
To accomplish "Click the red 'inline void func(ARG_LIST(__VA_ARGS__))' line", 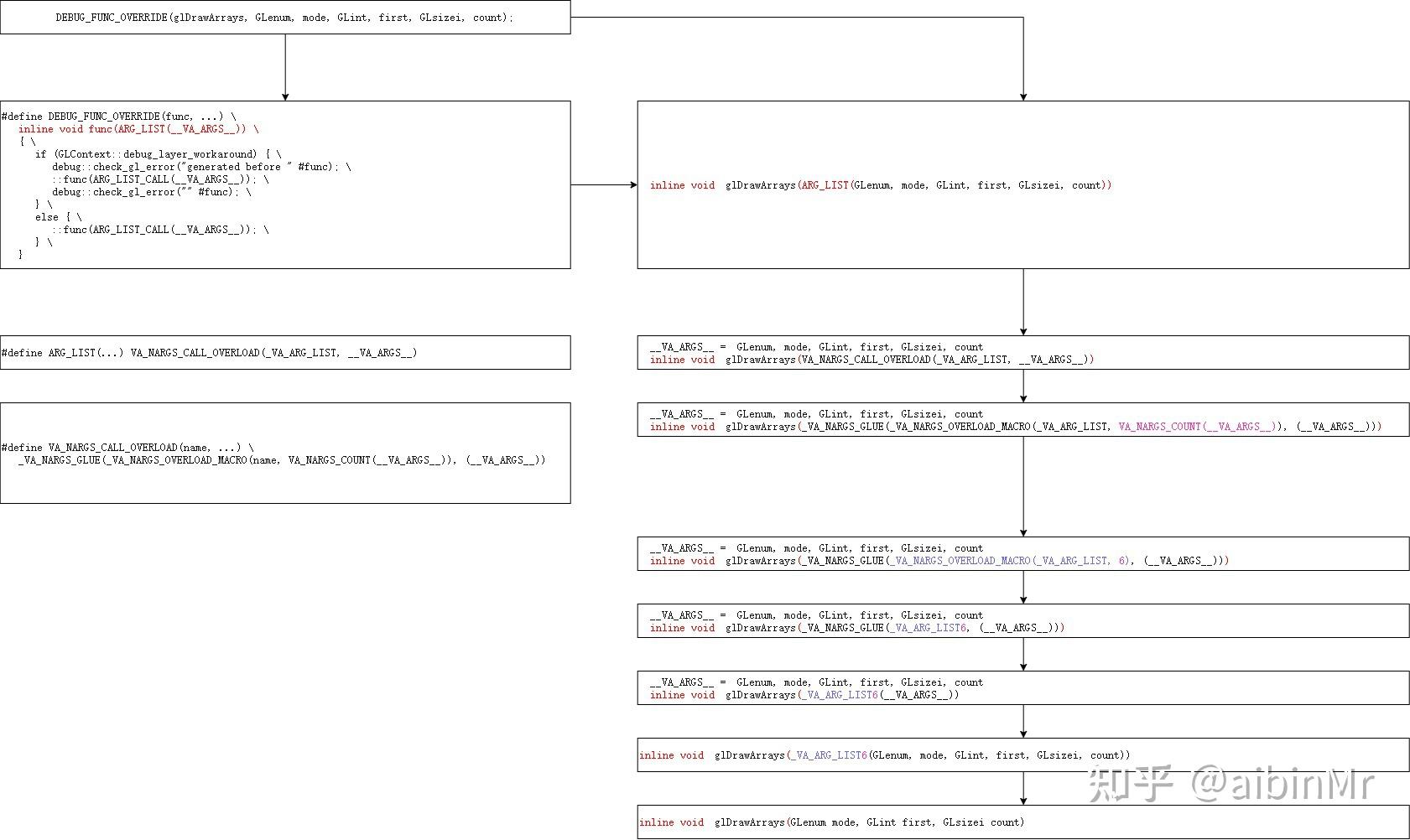I will point(138,129).
